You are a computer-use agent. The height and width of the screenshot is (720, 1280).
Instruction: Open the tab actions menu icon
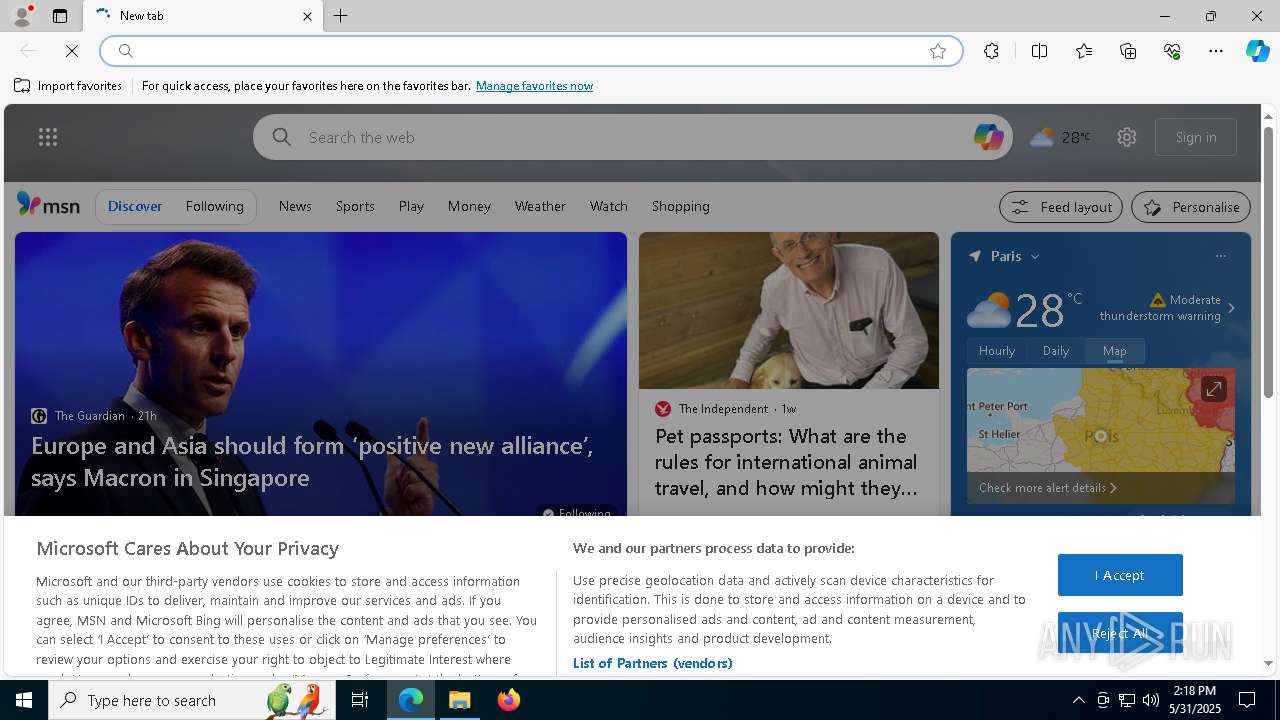coord(60,16)
